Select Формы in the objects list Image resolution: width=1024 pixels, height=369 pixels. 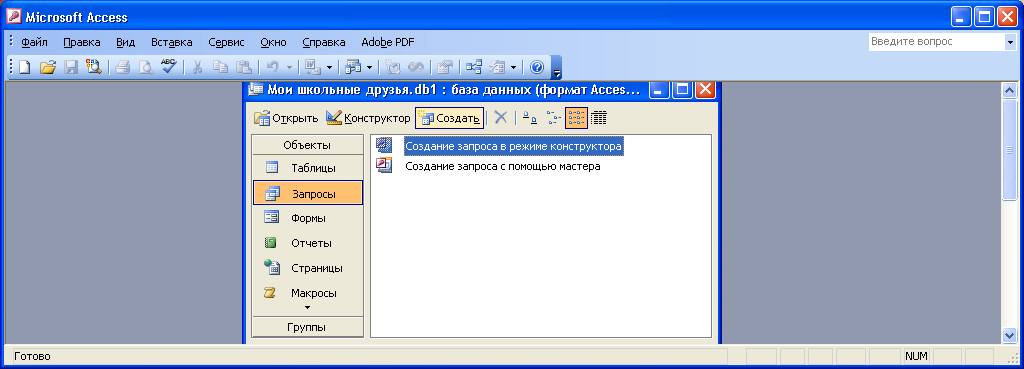point(307,218)
